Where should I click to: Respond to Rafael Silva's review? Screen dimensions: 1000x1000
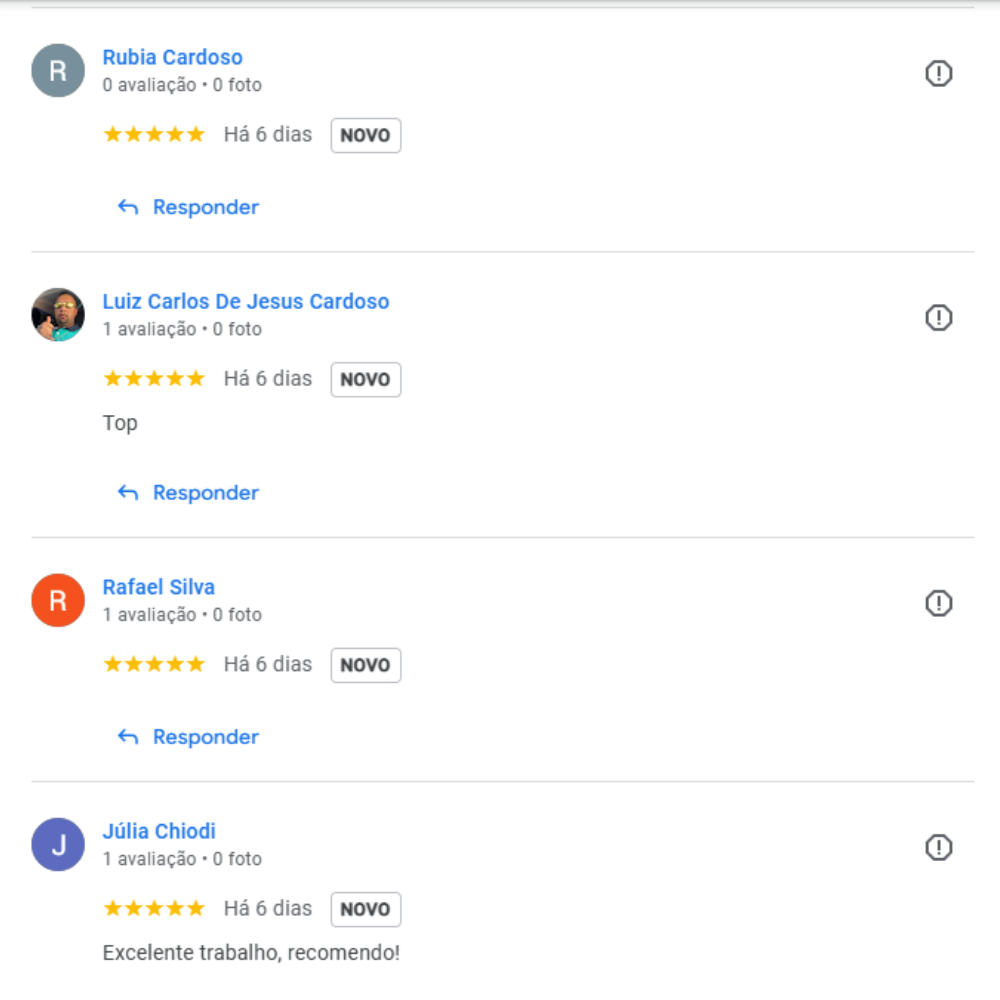coord(188,737)
